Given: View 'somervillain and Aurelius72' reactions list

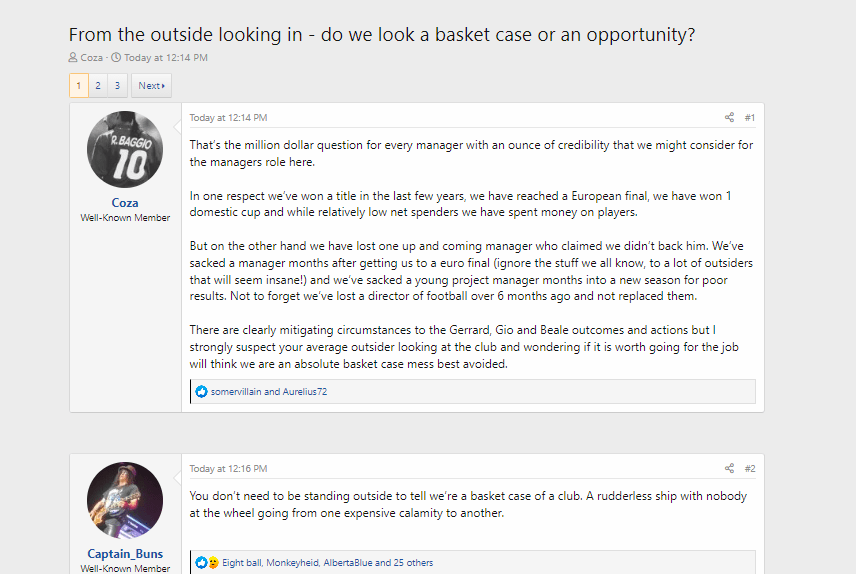Looking at the screenshot, I should click(x=269, y=392).
